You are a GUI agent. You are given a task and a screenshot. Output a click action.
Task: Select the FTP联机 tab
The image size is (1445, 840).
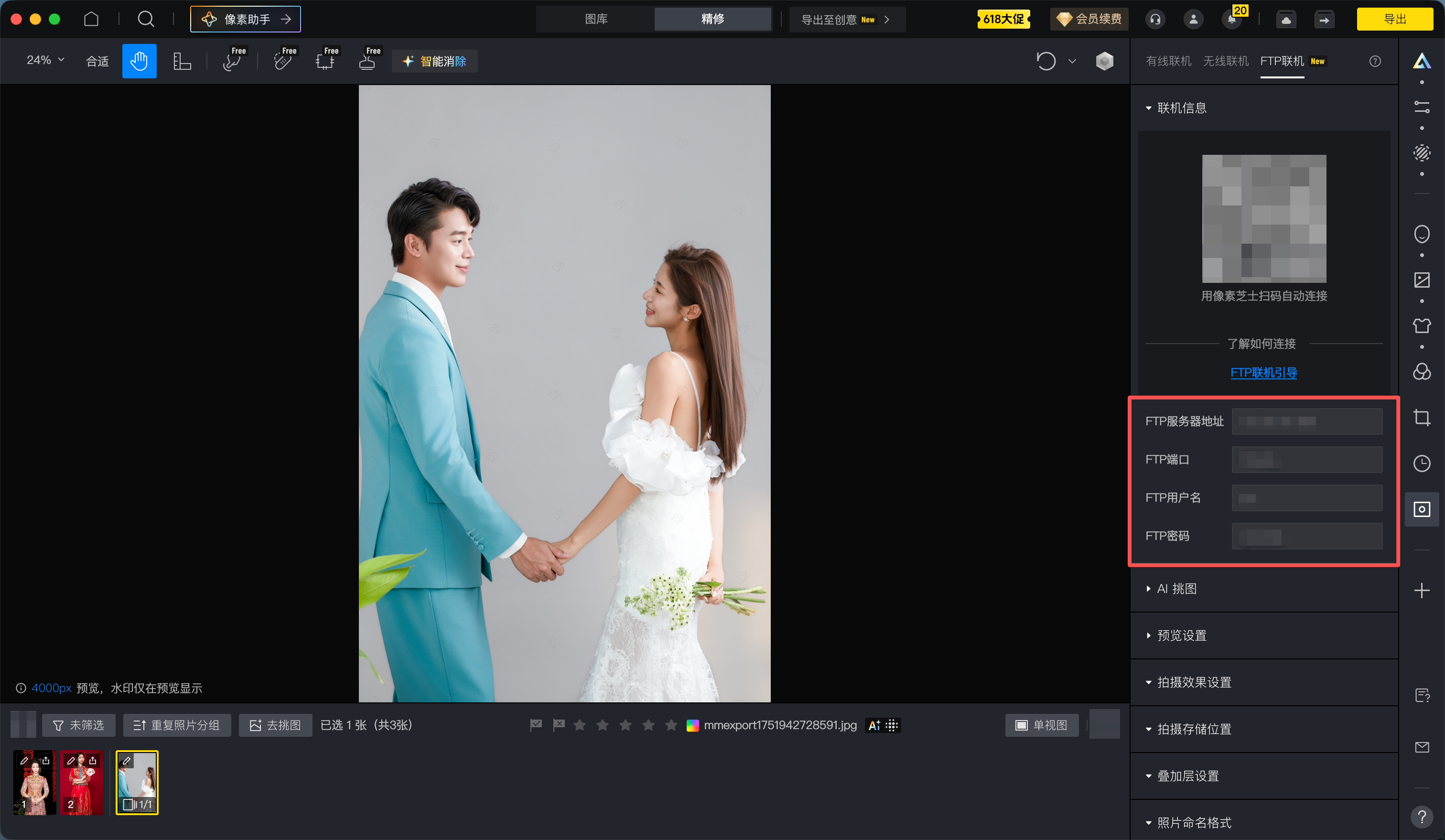[x=1282, y=61]
